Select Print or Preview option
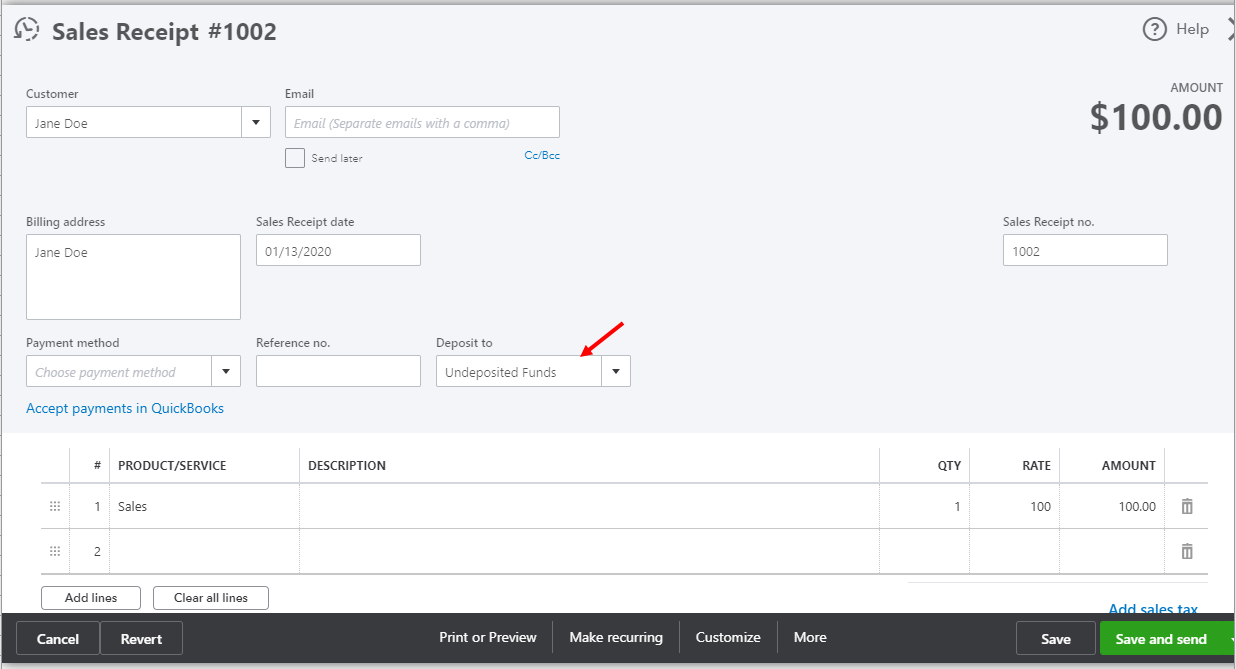 (x=488, y=637)
